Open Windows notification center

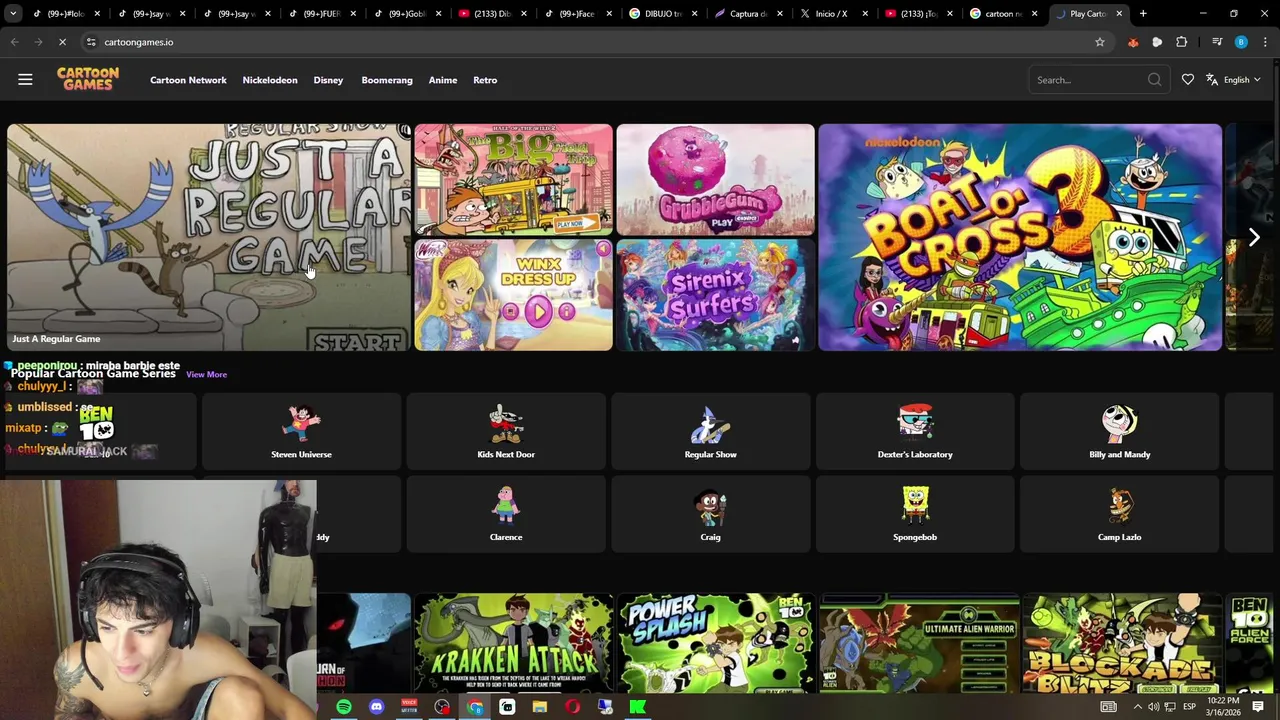(x=1258, y=707)
